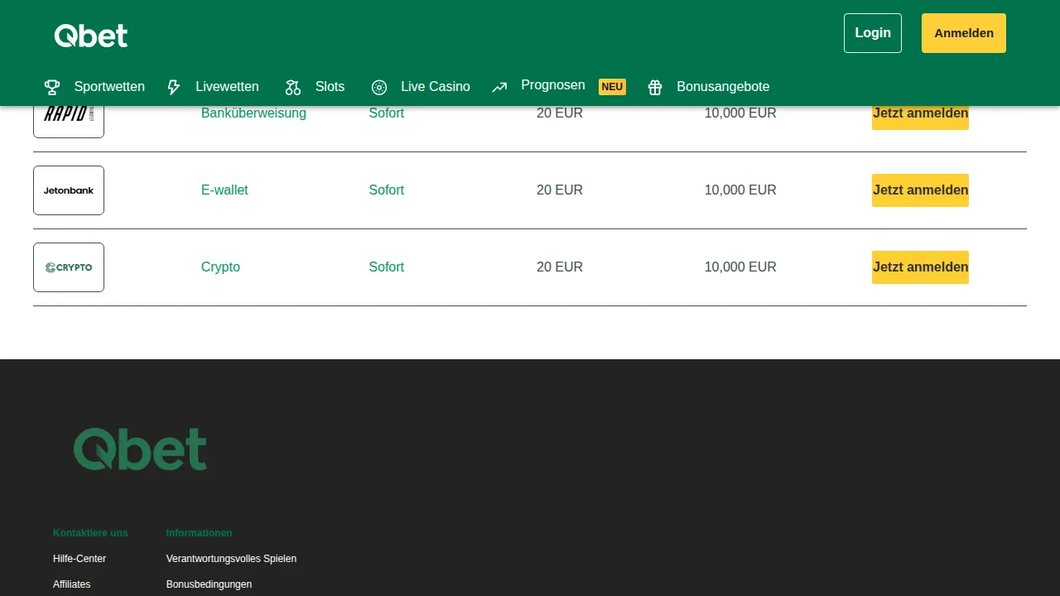View the Bonusangebote page
1060x596 pixels.
pos(723,86)
